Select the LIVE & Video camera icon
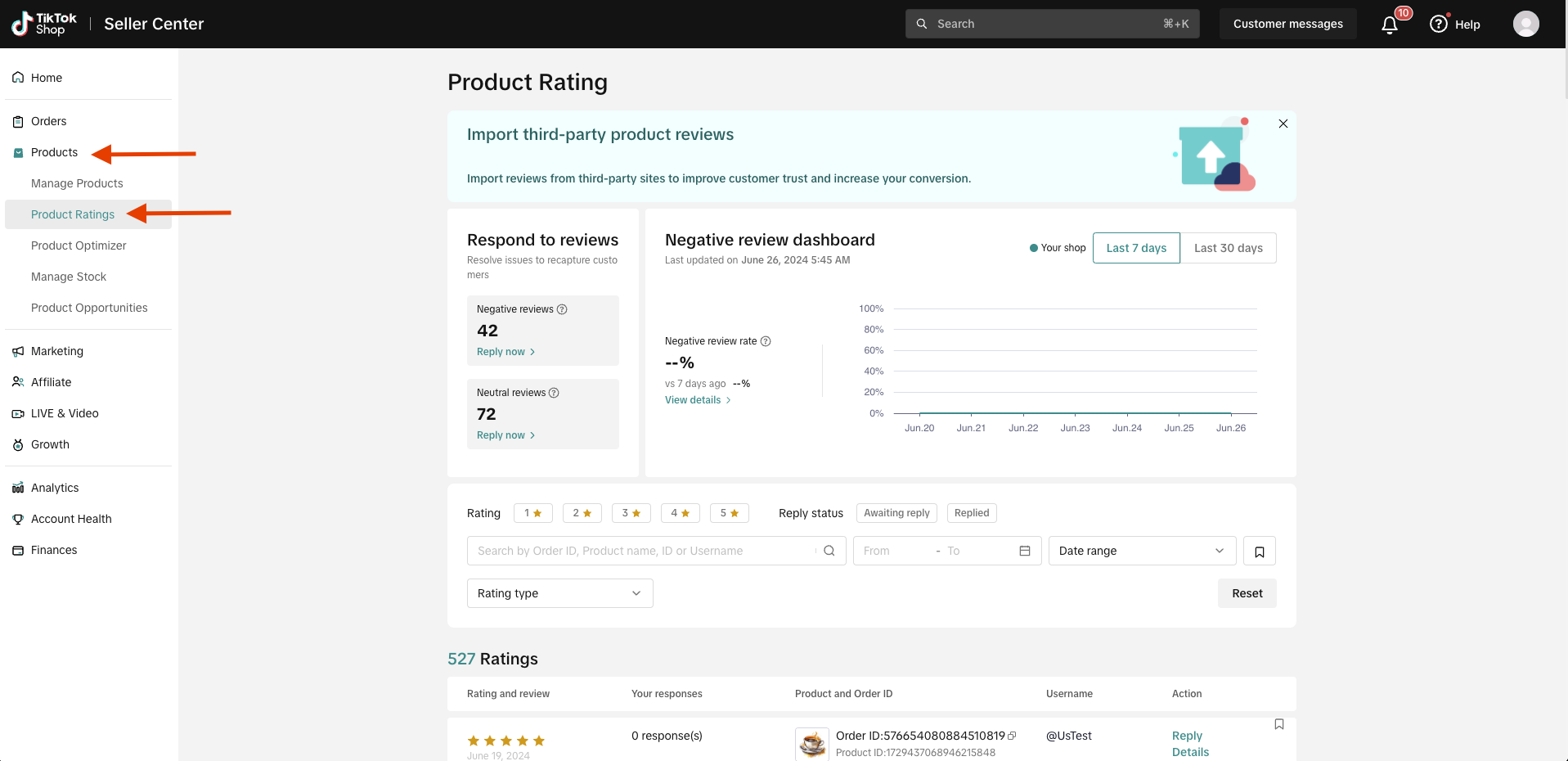Viewport: 1568px width, 761px height. 18,413
